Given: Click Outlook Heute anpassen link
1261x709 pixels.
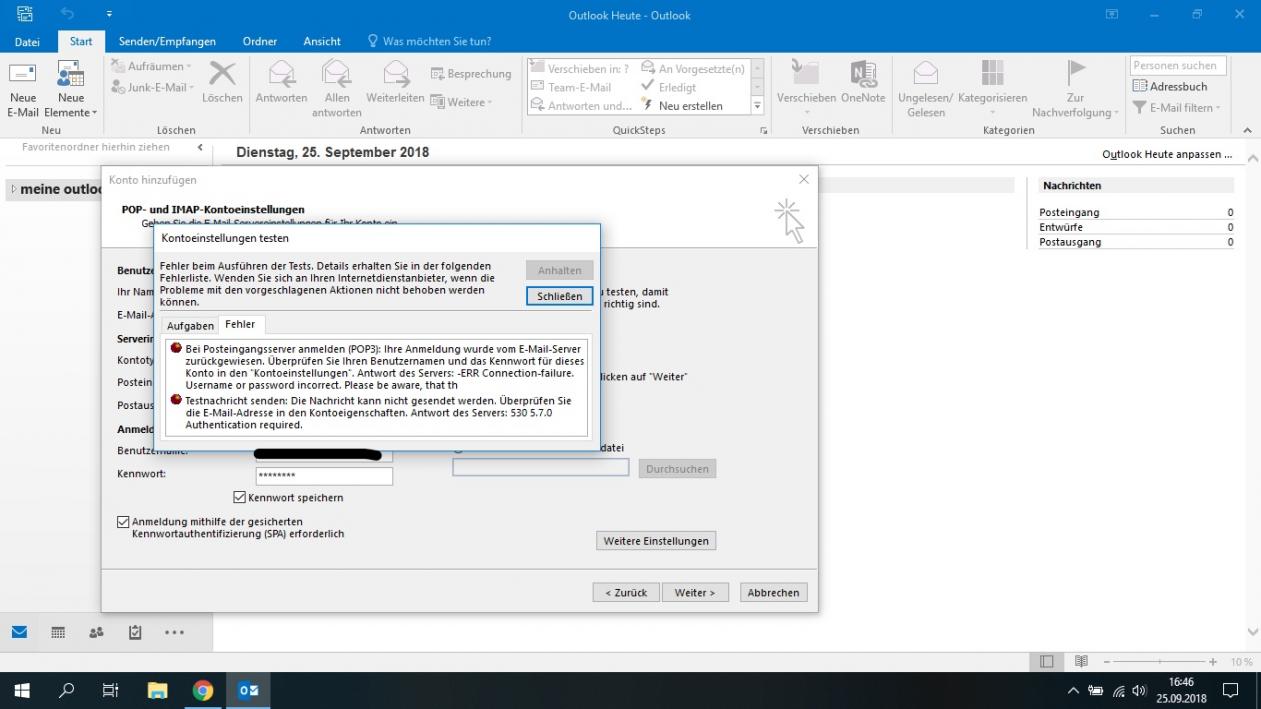Looking at the screenshot, I should coord(1167,154).
